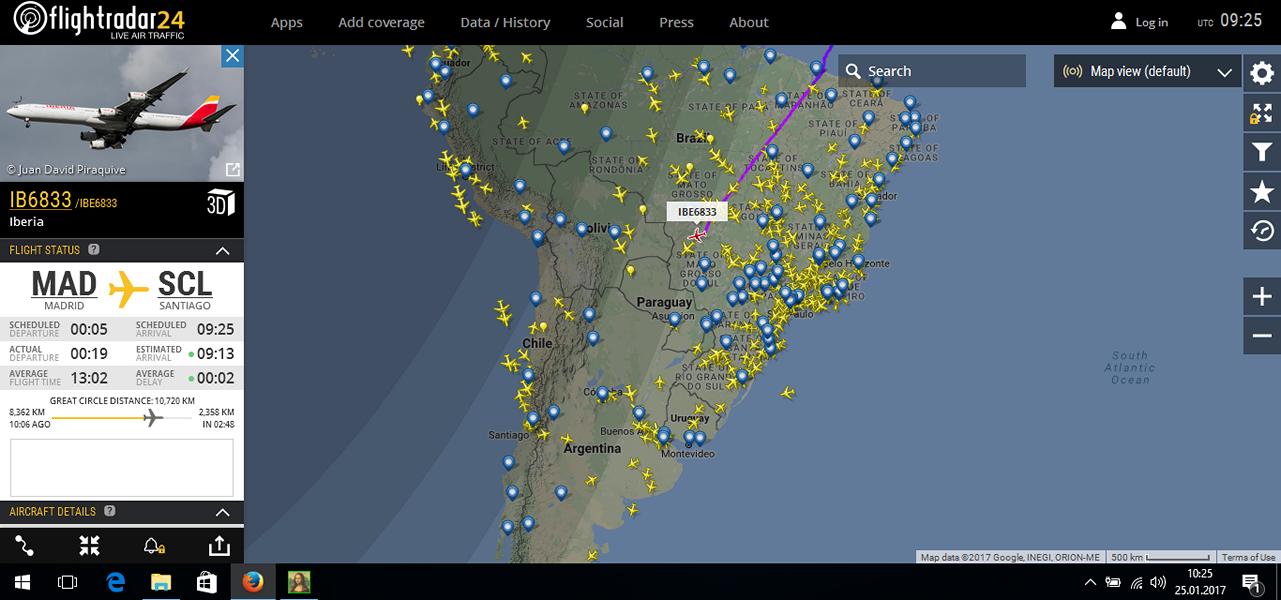Click the average flight time 13:02
The width and height of the screenshot is (1281, 600).
[89, 377]
